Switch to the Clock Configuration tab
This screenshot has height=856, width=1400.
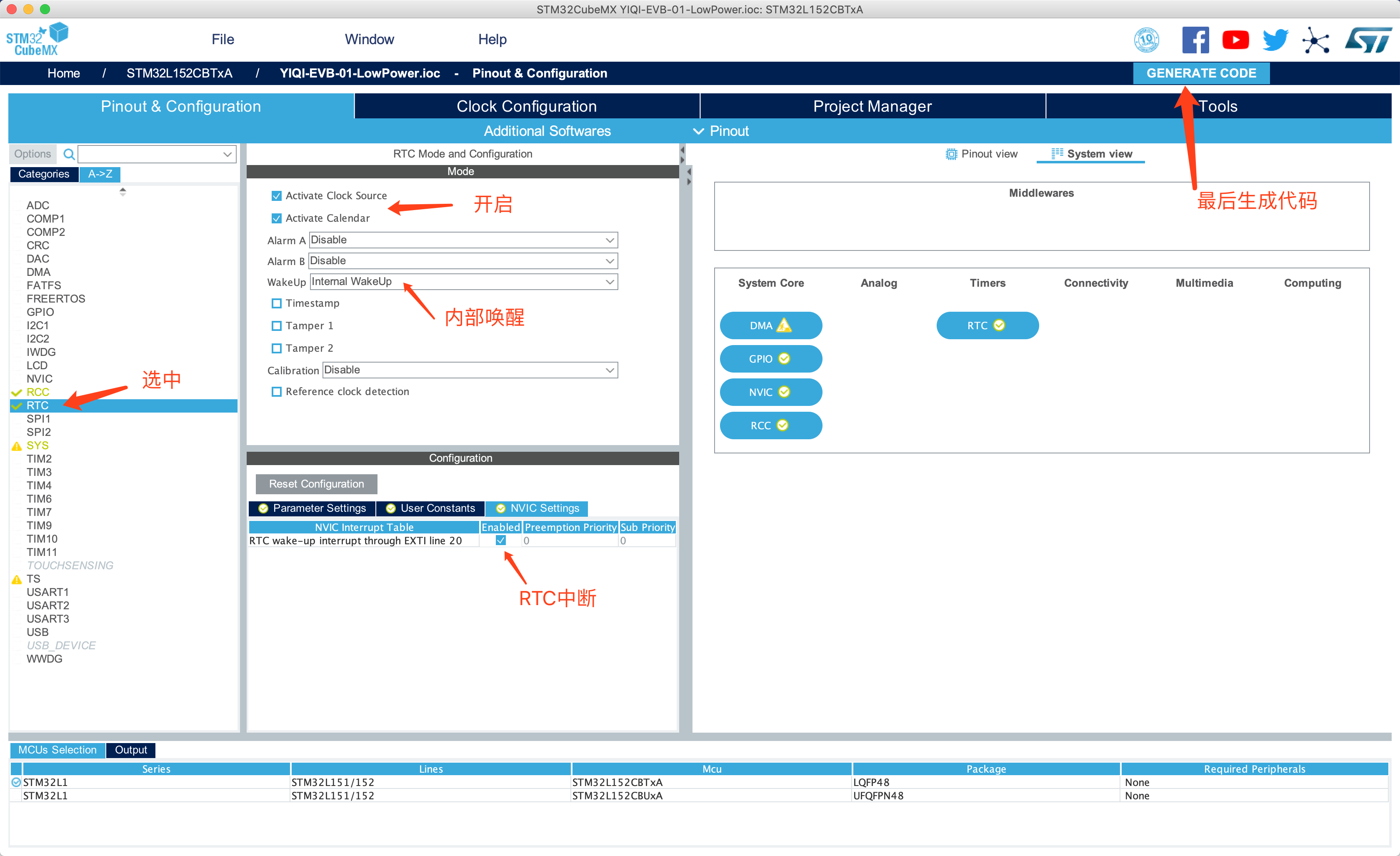527,106
